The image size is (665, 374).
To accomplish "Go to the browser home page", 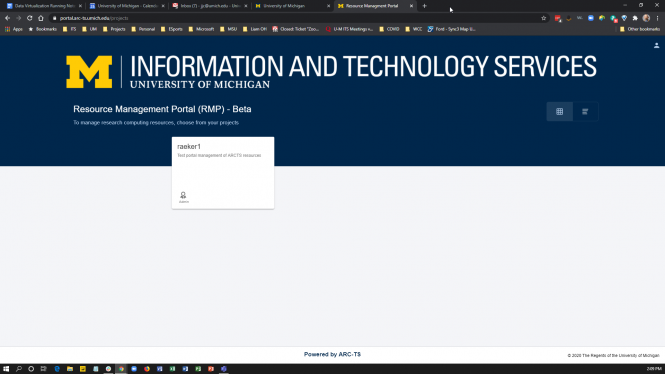I will (41, 18).
